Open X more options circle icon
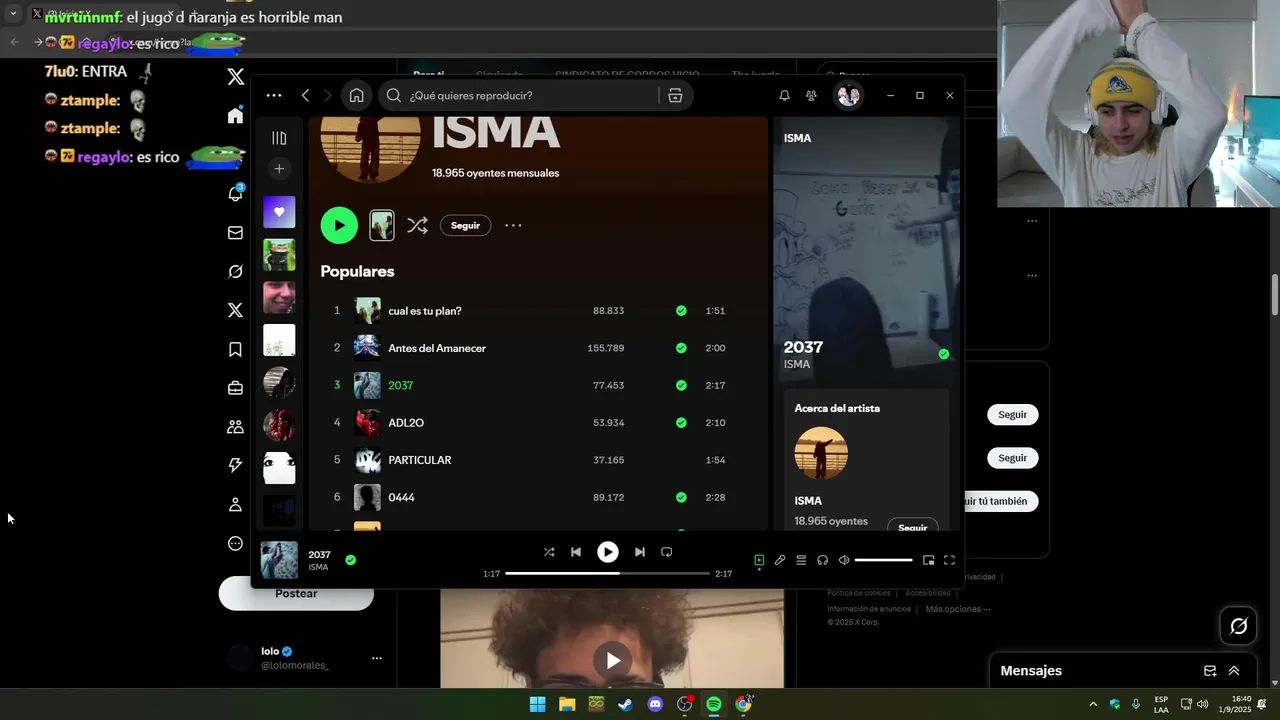 click(x=235, y=544)
